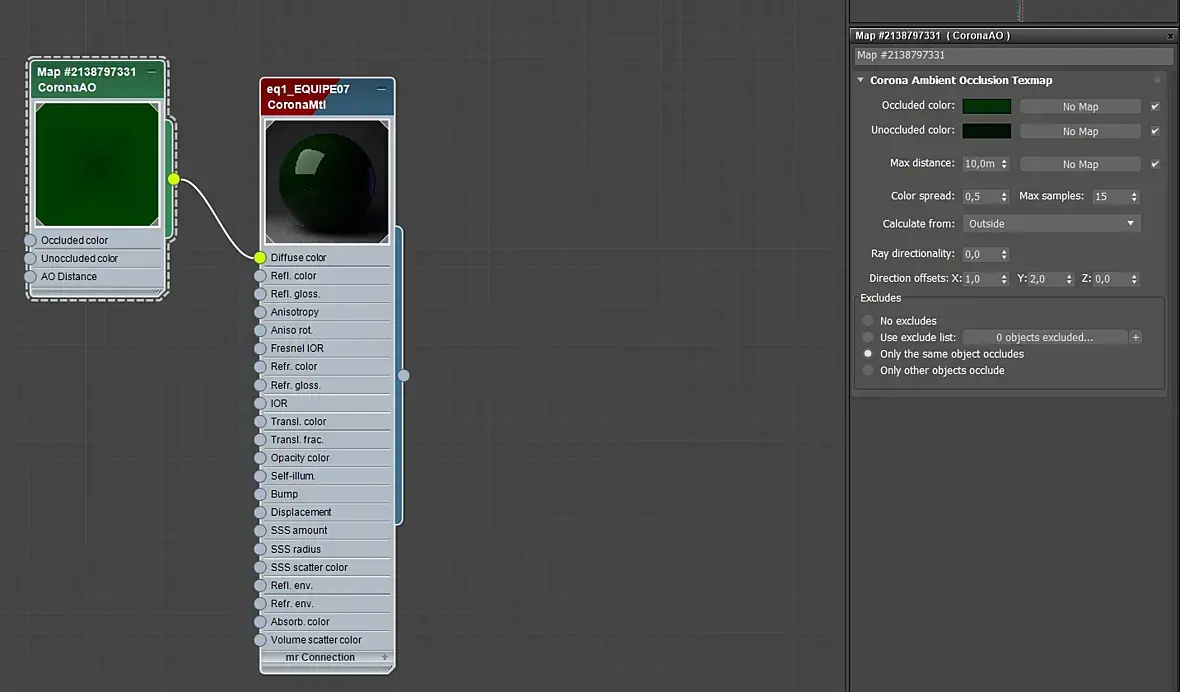The width and height of the screenshot is (1180, 692).
Task: Close the Map parameter panel
Action: tap(1170, 35)
